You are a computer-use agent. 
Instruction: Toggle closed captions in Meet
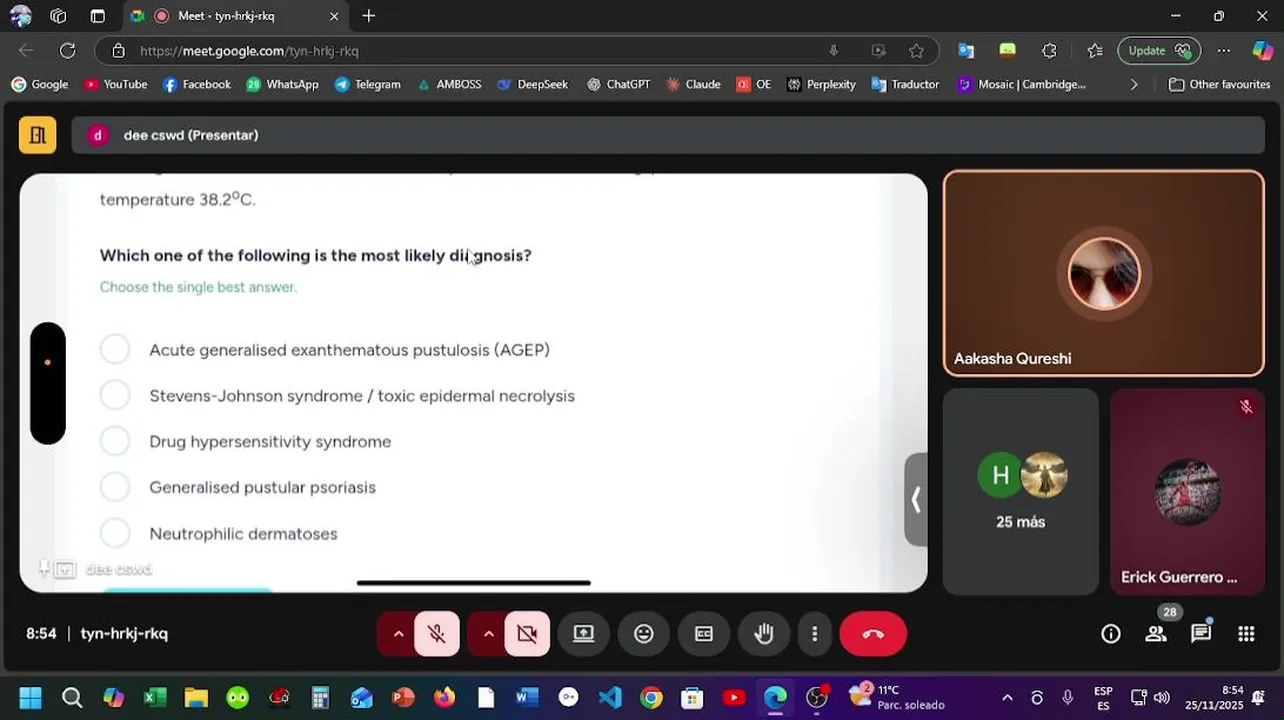click(704, 634)
